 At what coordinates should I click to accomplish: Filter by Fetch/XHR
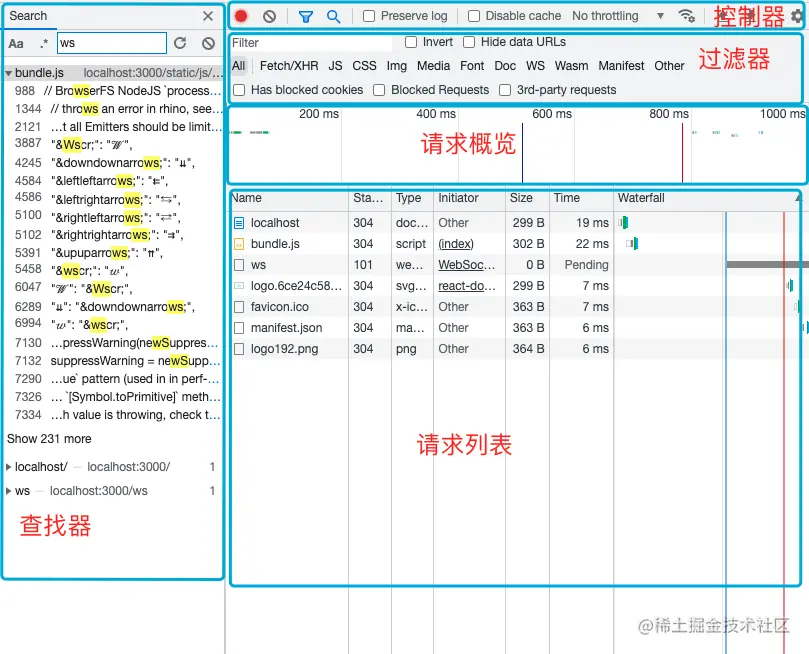point(289,66)
